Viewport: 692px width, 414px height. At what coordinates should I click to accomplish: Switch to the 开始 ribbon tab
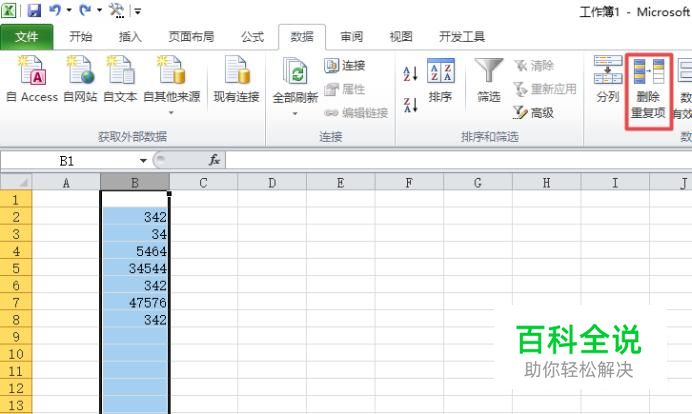[x=81, y=37]
